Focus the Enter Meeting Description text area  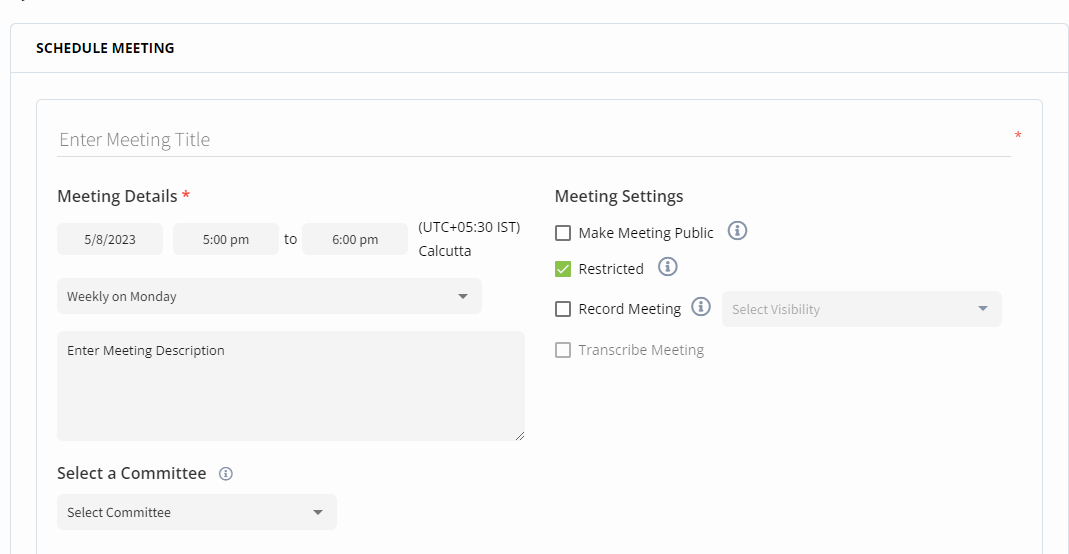[290, 386]
